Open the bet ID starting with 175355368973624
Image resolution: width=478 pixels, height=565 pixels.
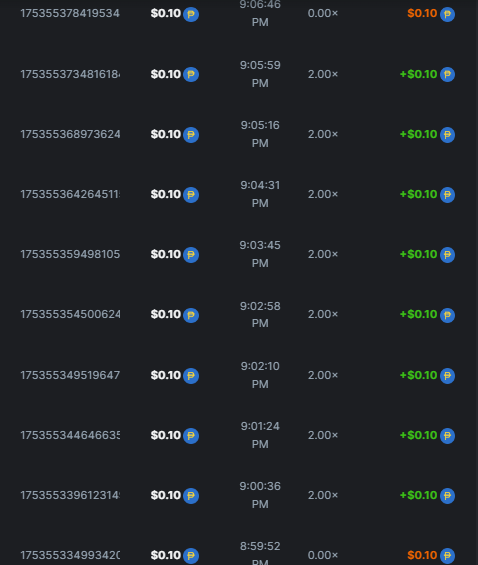tap(70, 134)
